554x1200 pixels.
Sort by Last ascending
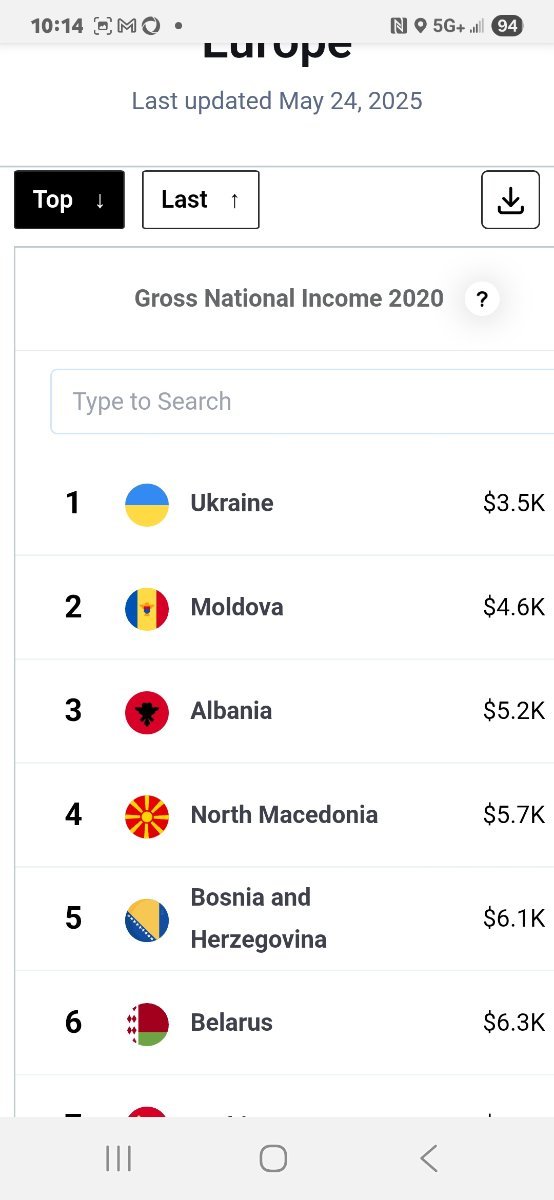(x=201, y=199)
